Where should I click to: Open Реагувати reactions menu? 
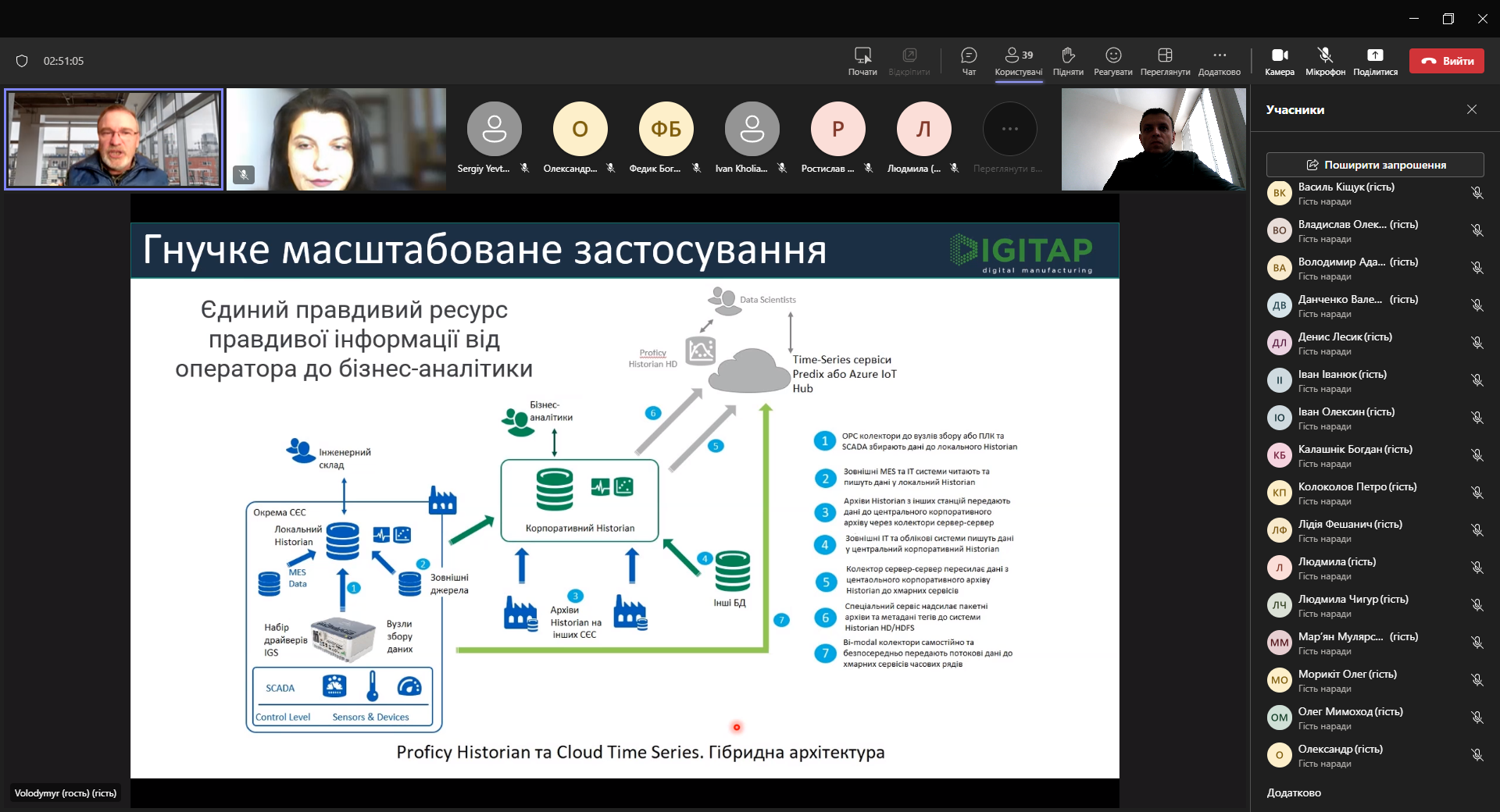tap(1113, 61)
